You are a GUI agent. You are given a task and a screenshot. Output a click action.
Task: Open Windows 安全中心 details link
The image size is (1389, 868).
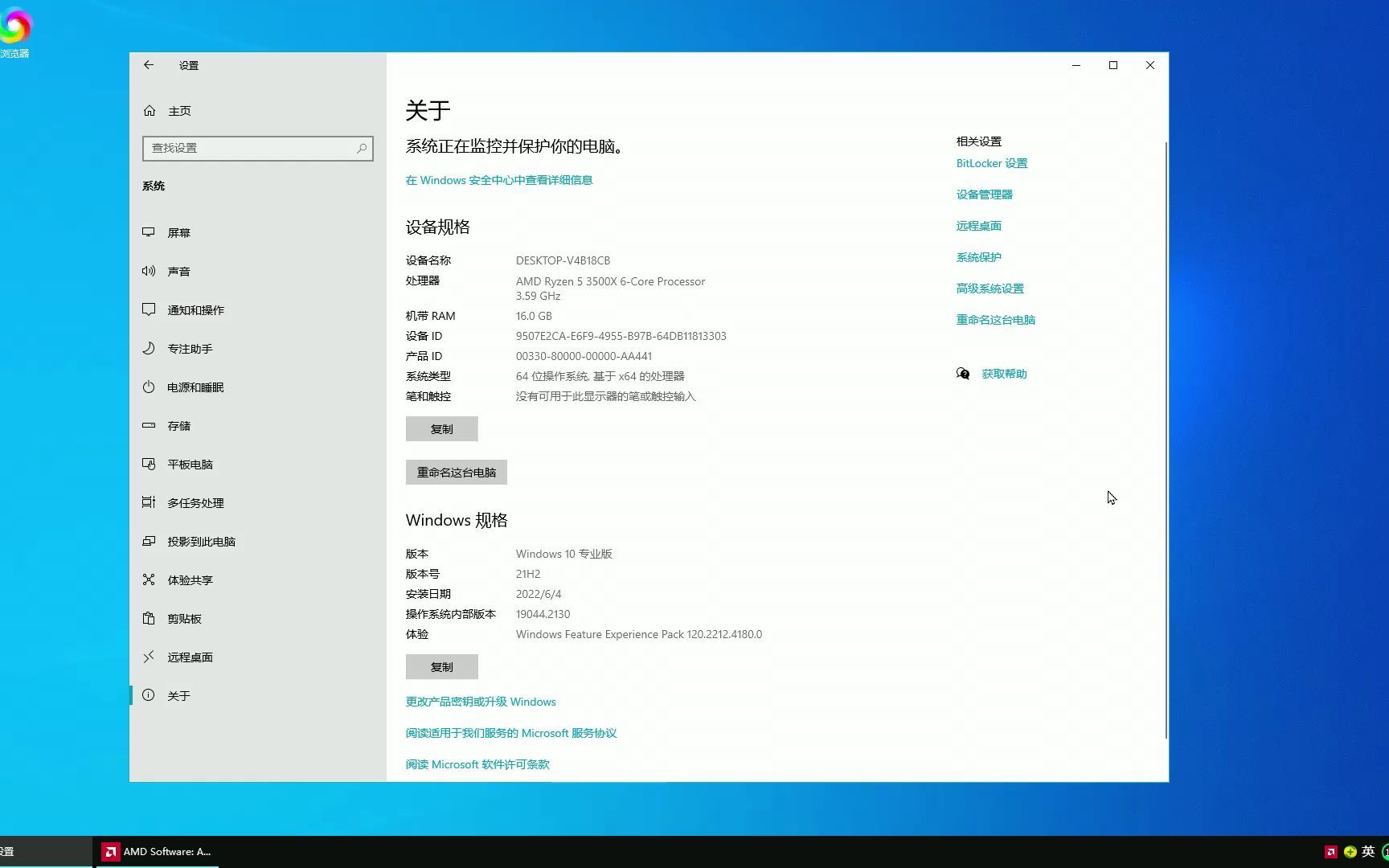point(499,180)
